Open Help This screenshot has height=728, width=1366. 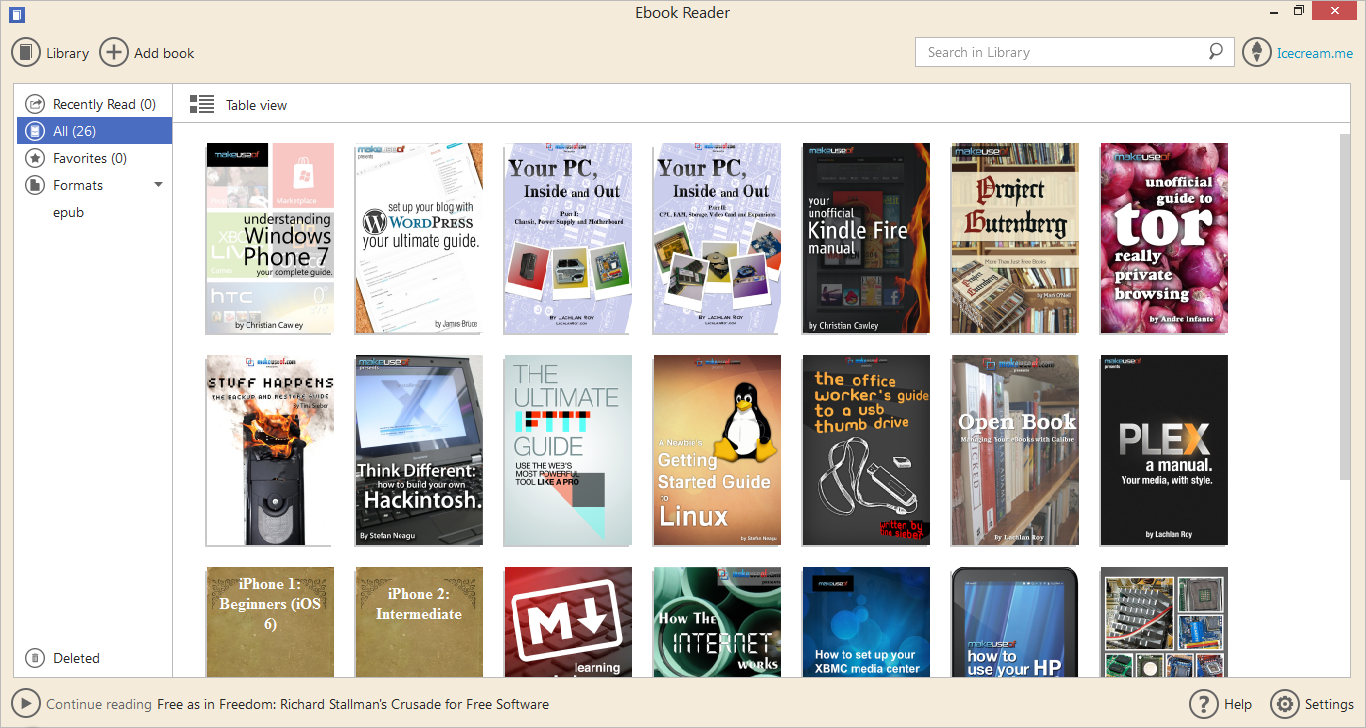pyautogui.click(x=1238, y=705)
